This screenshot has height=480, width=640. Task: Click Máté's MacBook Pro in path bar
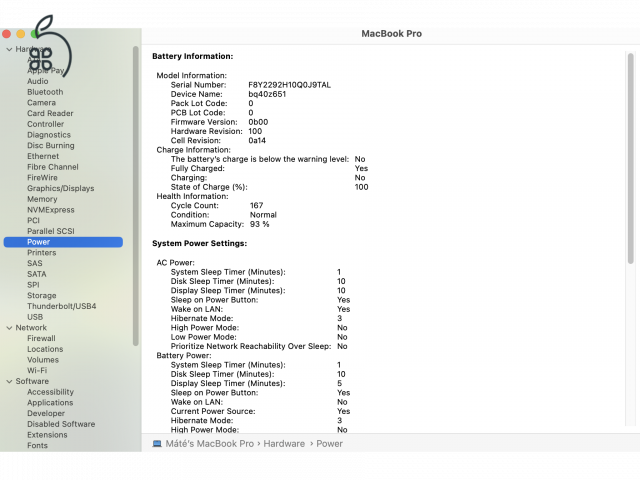tap(209, 444)
